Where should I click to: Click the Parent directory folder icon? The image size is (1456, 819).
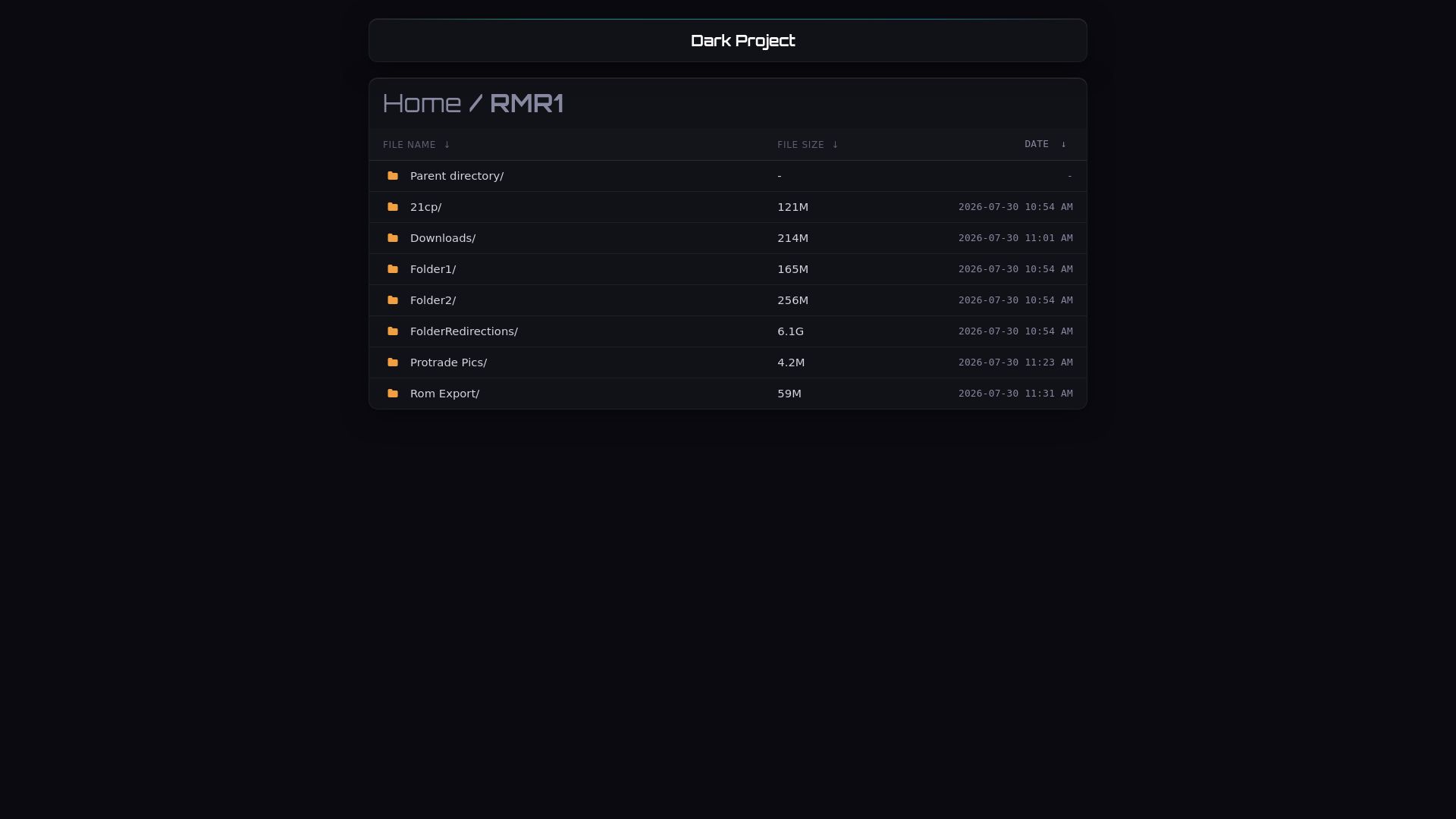tap(393, 176)
